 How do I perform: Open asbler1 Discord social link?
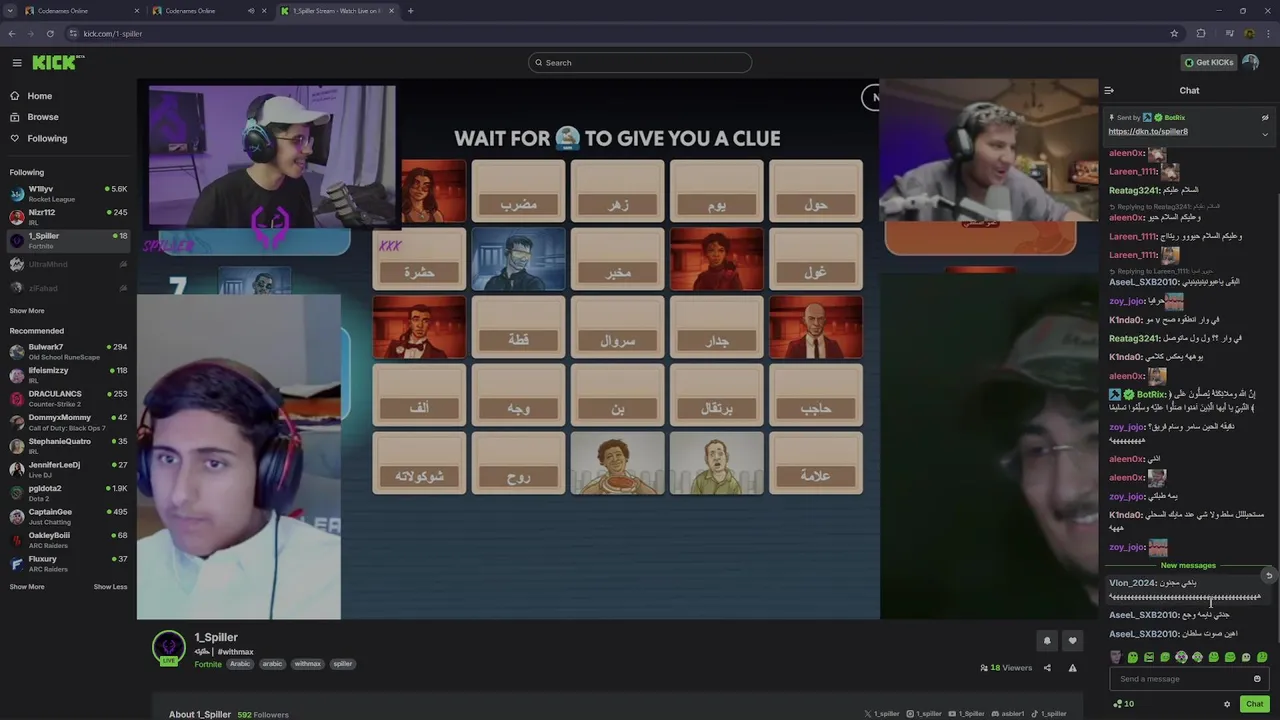pyautogui.click(x=1008, y=714)
